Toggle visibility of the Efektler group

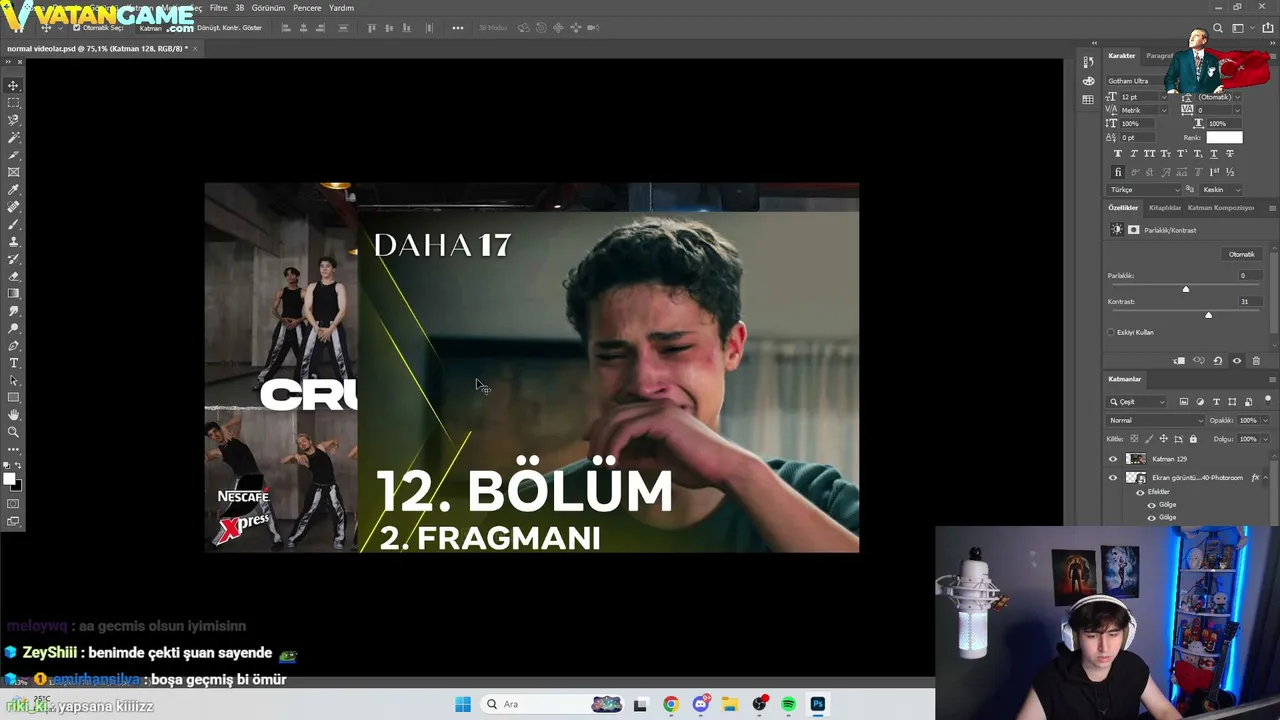1140,492
